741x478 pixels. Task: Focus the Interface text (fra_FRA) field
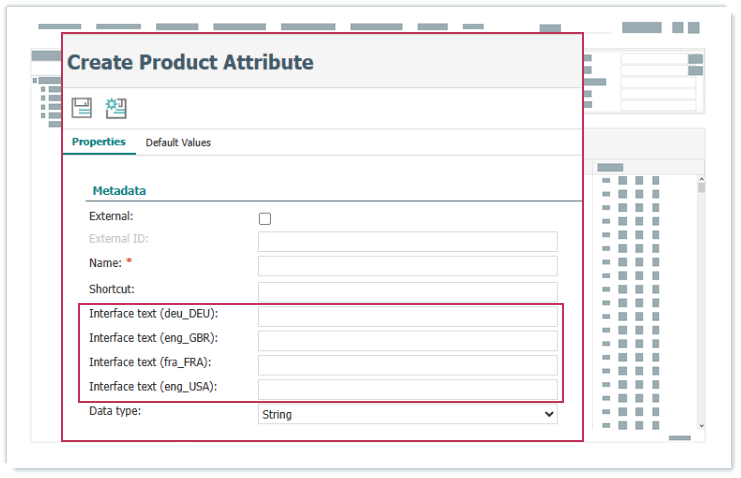[407, 364]
